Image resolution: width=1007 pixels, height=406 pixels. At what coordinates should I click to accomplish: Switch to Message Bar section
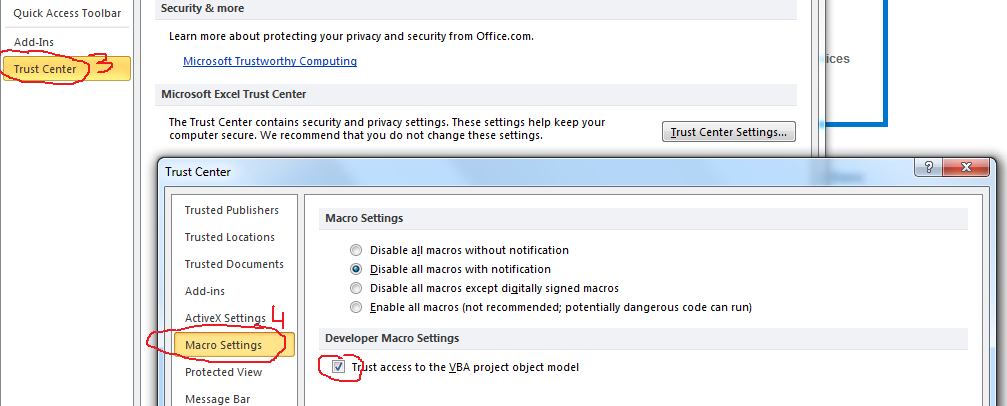tap(217, 399)
